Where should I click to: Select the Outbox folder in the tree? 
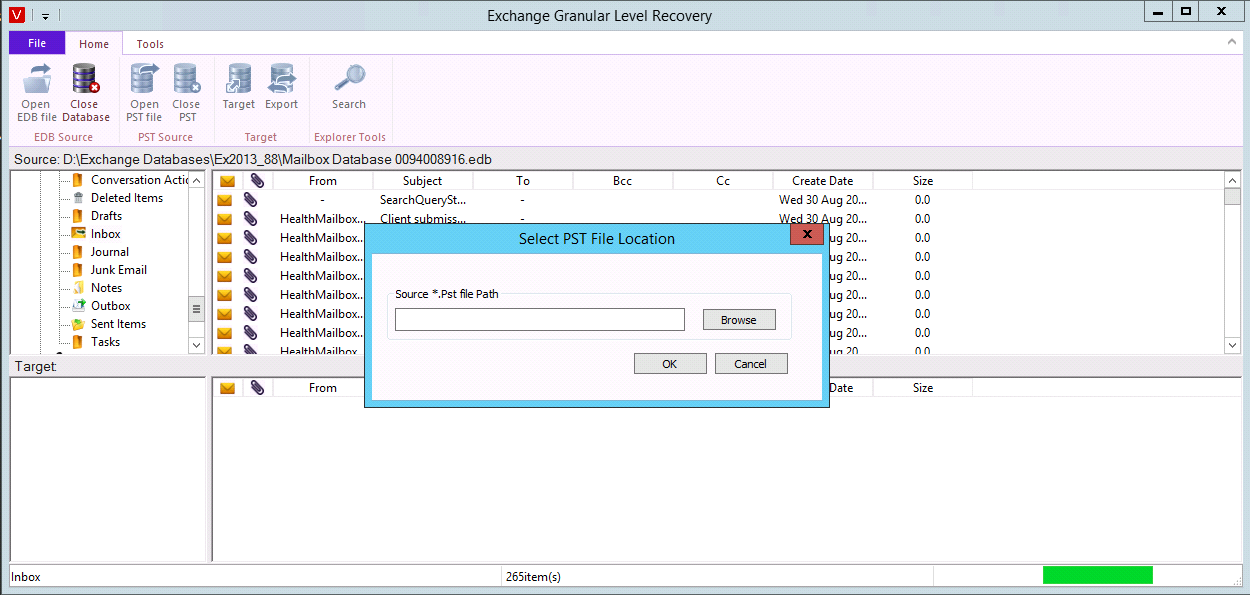point(111,306)
